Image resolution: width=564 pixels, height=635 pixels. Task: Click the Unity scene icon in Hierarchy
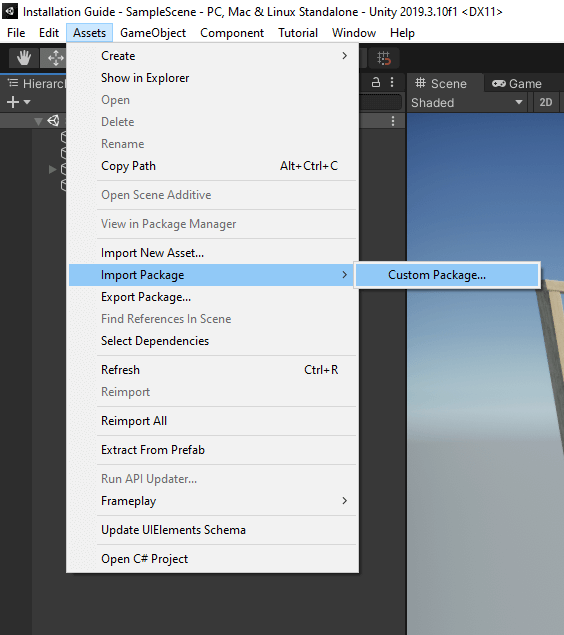click(53, 121)
